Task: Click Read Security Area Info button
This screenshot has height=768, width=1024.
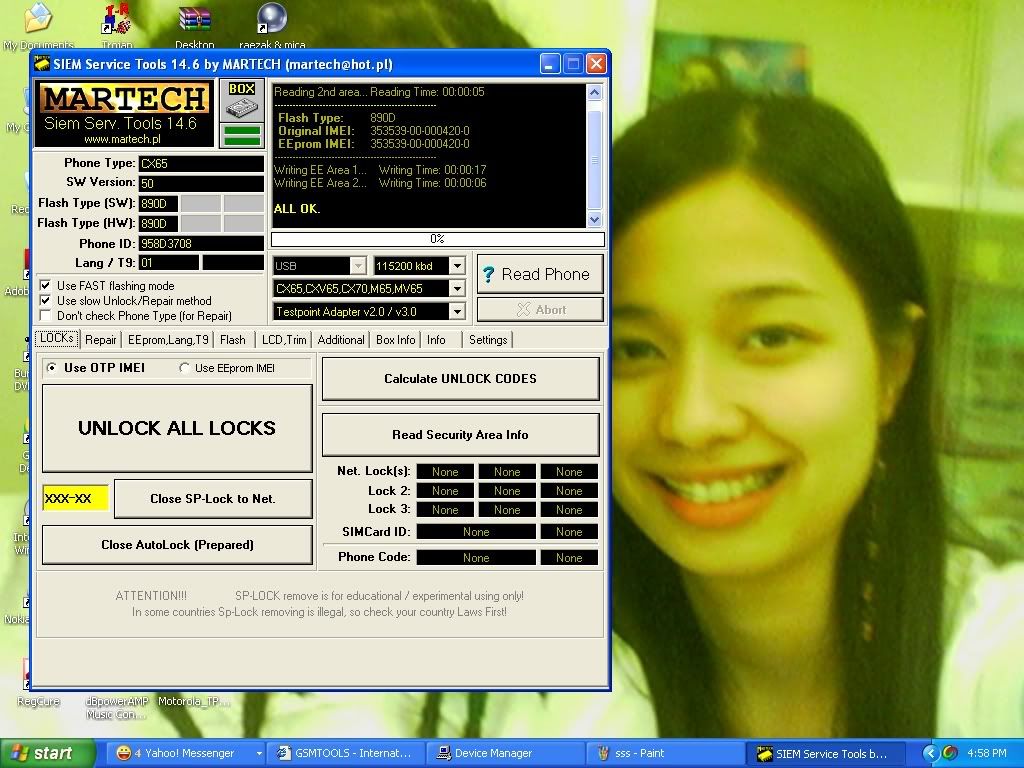Action: point(460,434)
